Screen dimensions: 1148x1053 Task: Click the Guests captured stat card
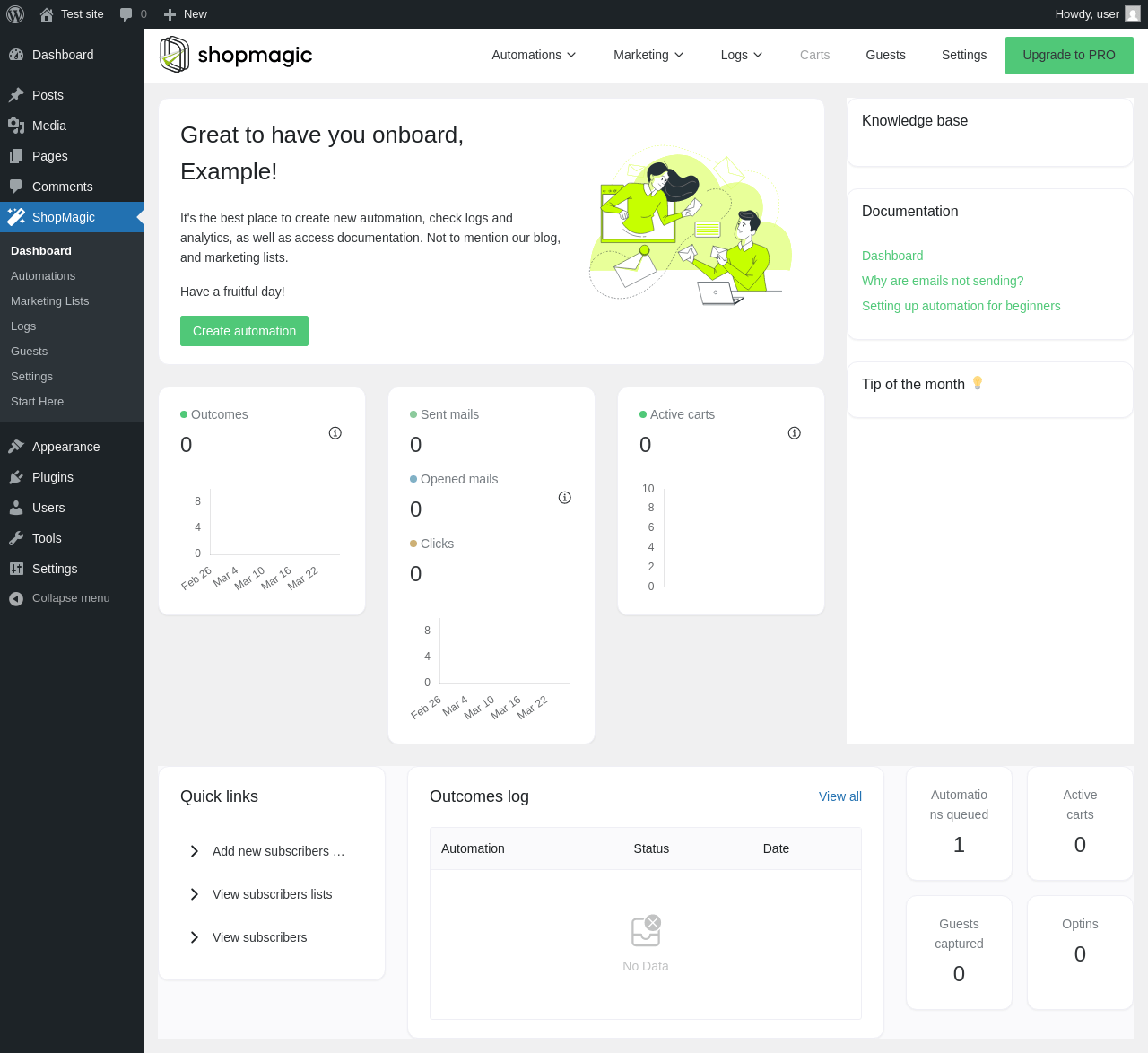959,953
